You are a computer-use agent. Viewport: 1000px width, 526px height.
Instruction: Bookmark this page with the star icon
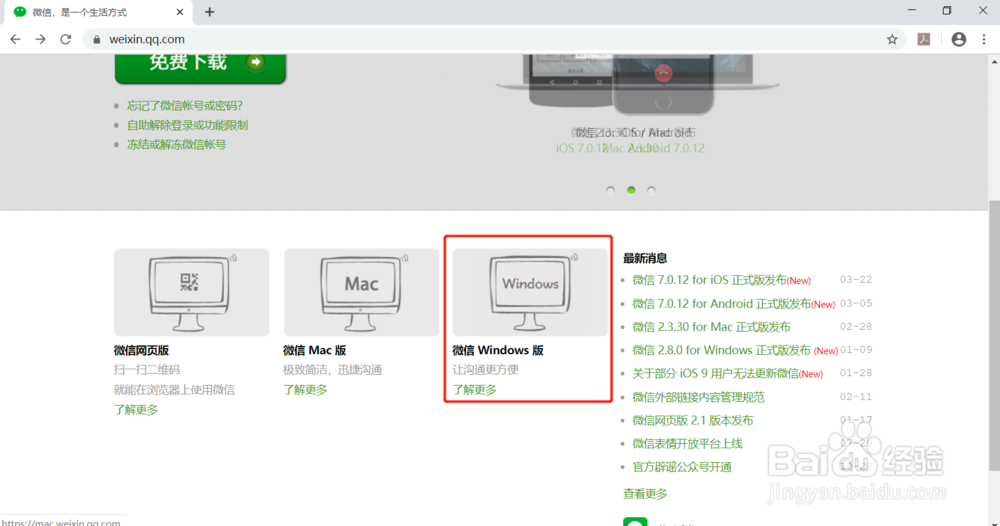[892, 40]
